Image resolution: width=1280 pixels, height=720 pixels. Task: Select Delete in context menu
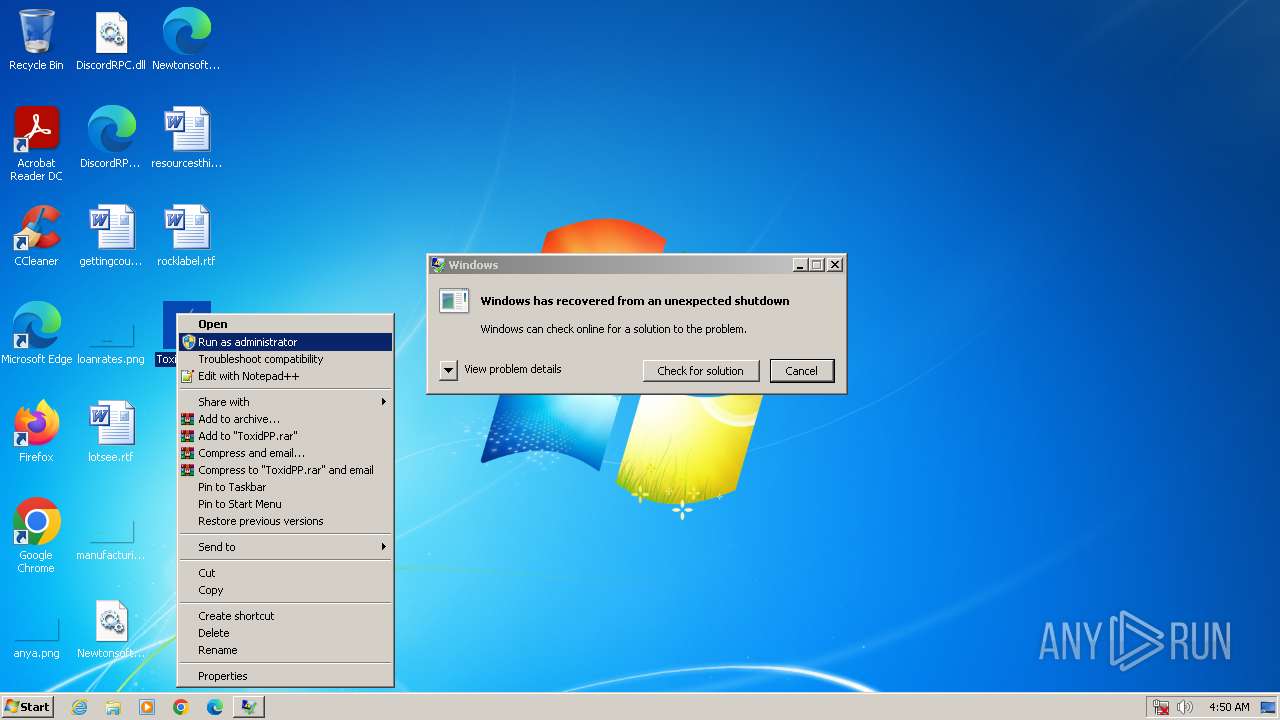(285, 633)
